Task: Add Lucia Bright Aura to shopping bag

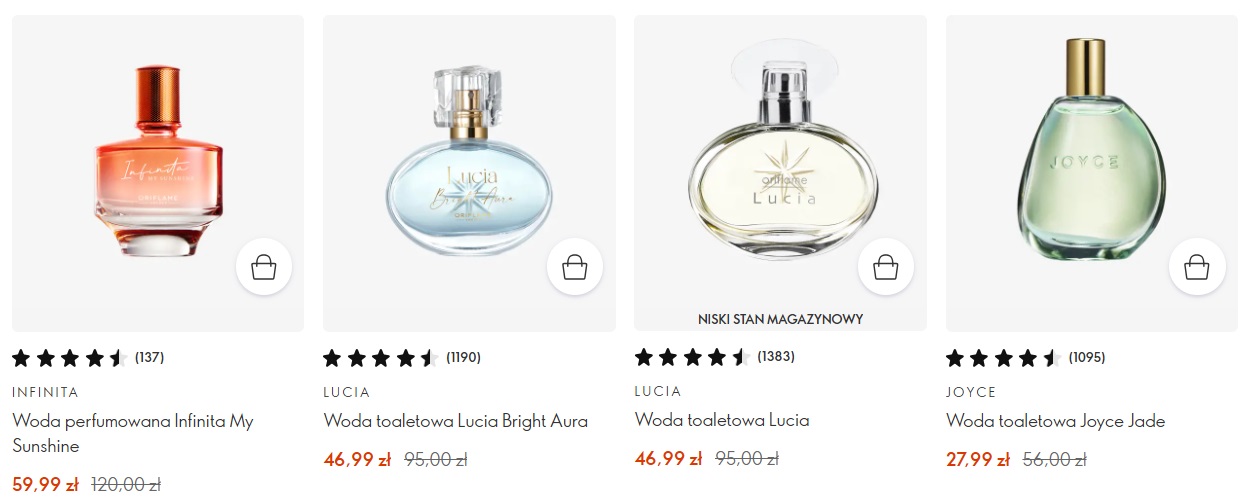Action: click(575, 267)
